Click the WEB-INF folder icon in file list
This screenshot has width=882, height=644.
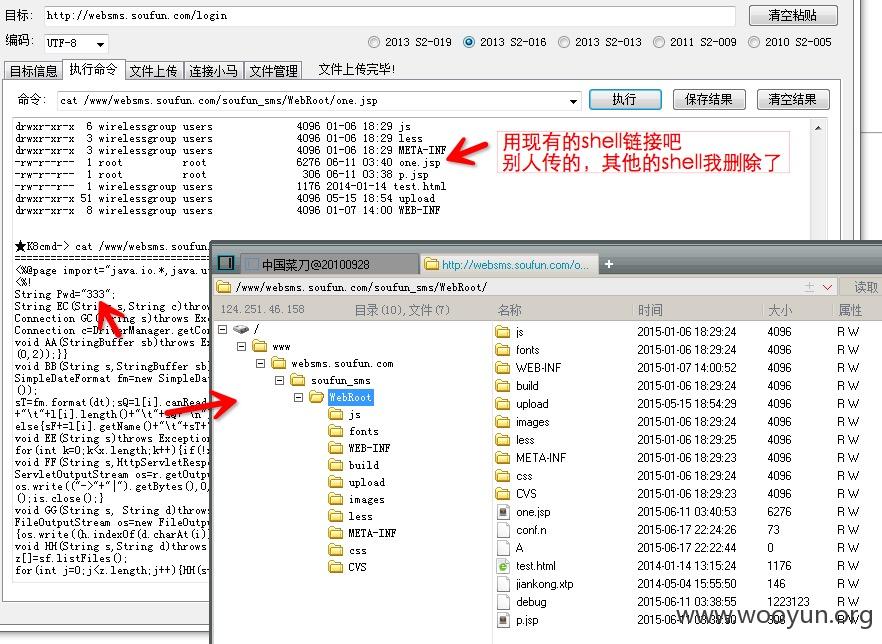pyautogui.click(x=502, y=368)
